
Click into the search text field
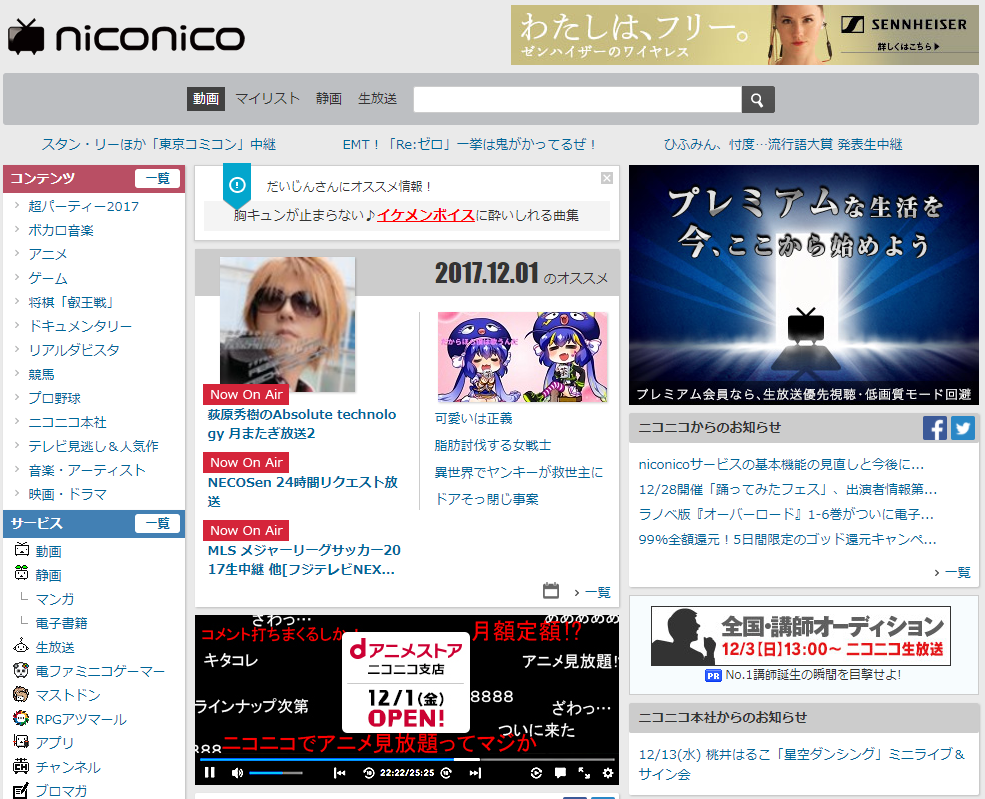coord(577,99)
